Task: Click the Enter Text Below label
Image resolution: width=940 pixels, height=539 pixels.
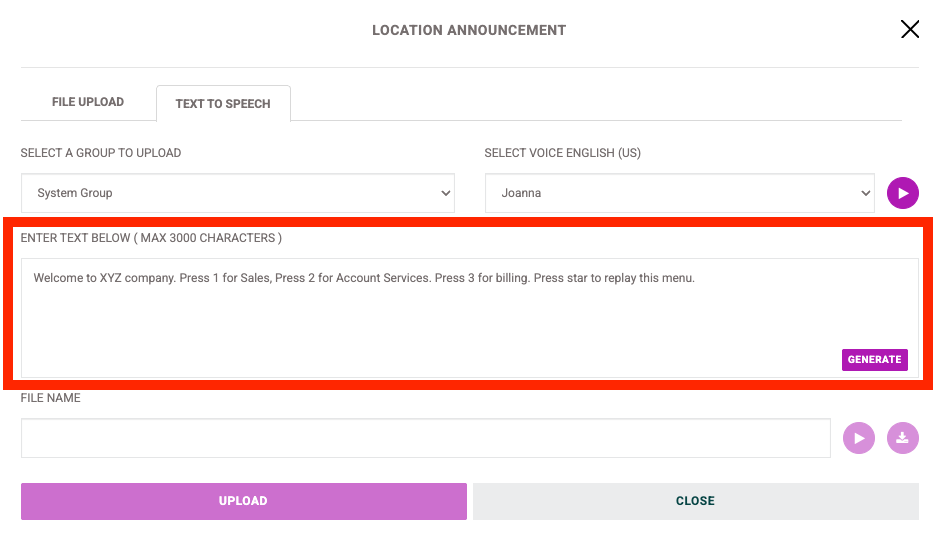Action: (x=151, y=238)
